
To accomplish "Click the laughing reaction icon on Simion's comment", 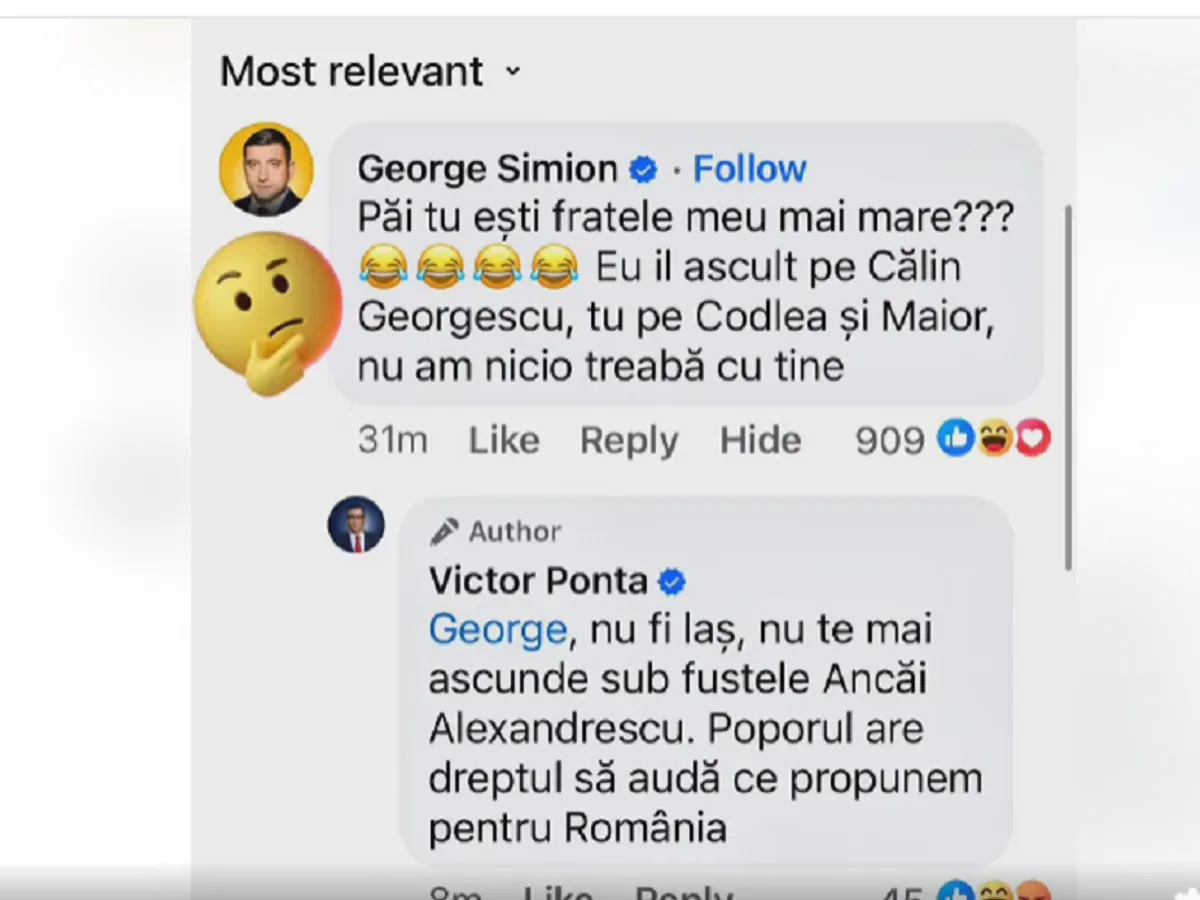I will [994, 438].
